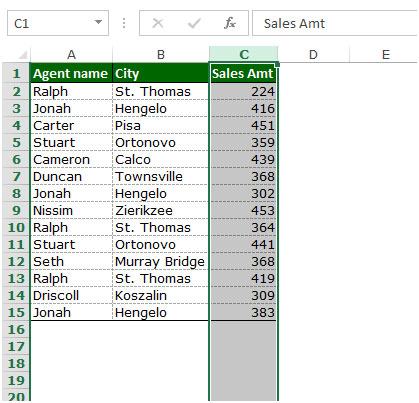Viewport: 419px width, 403px height.
Task: Click the City header cell
Action: coord(161,73)
